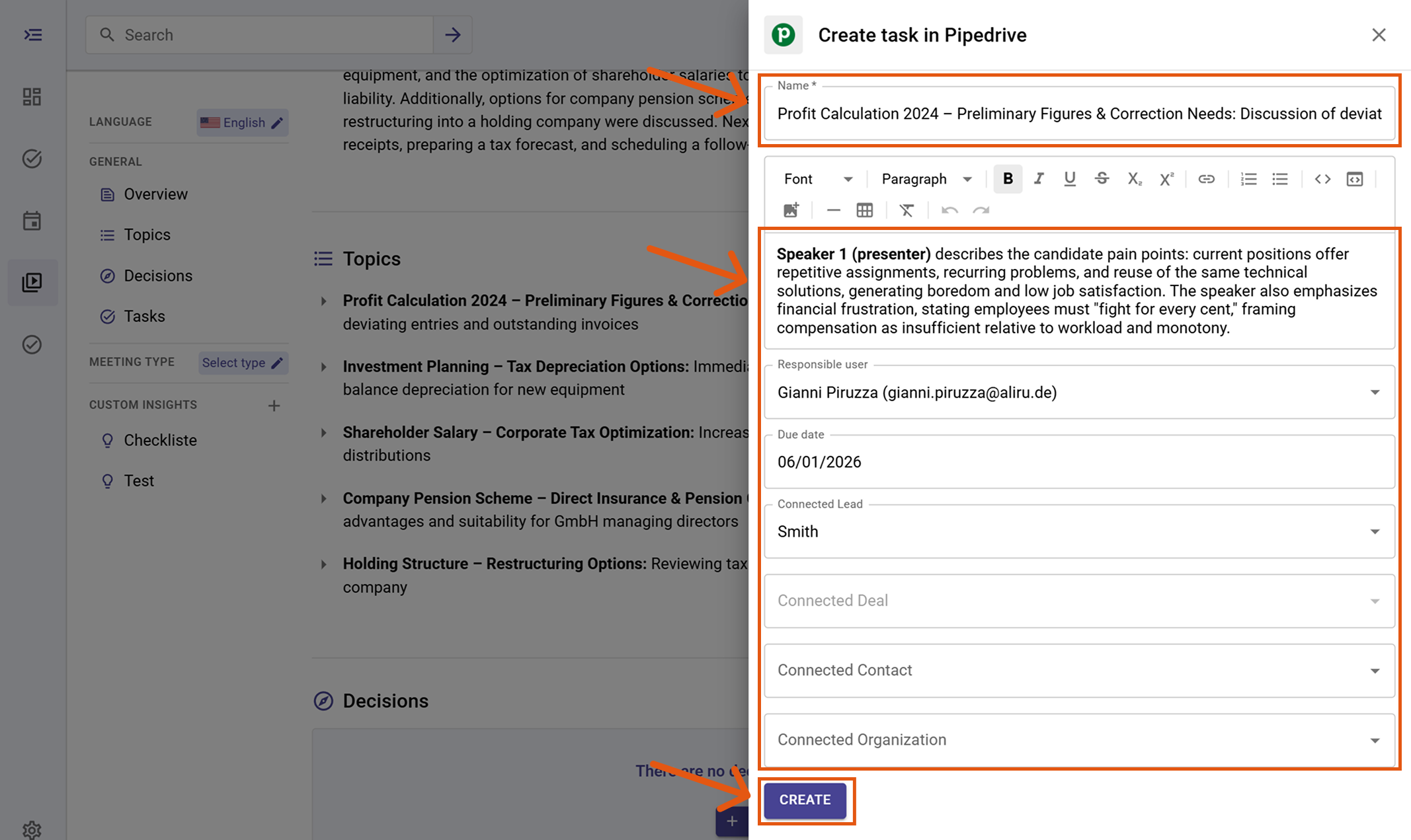Insert a link in the editor
1411x840 pixels.
click(1206, 178)
